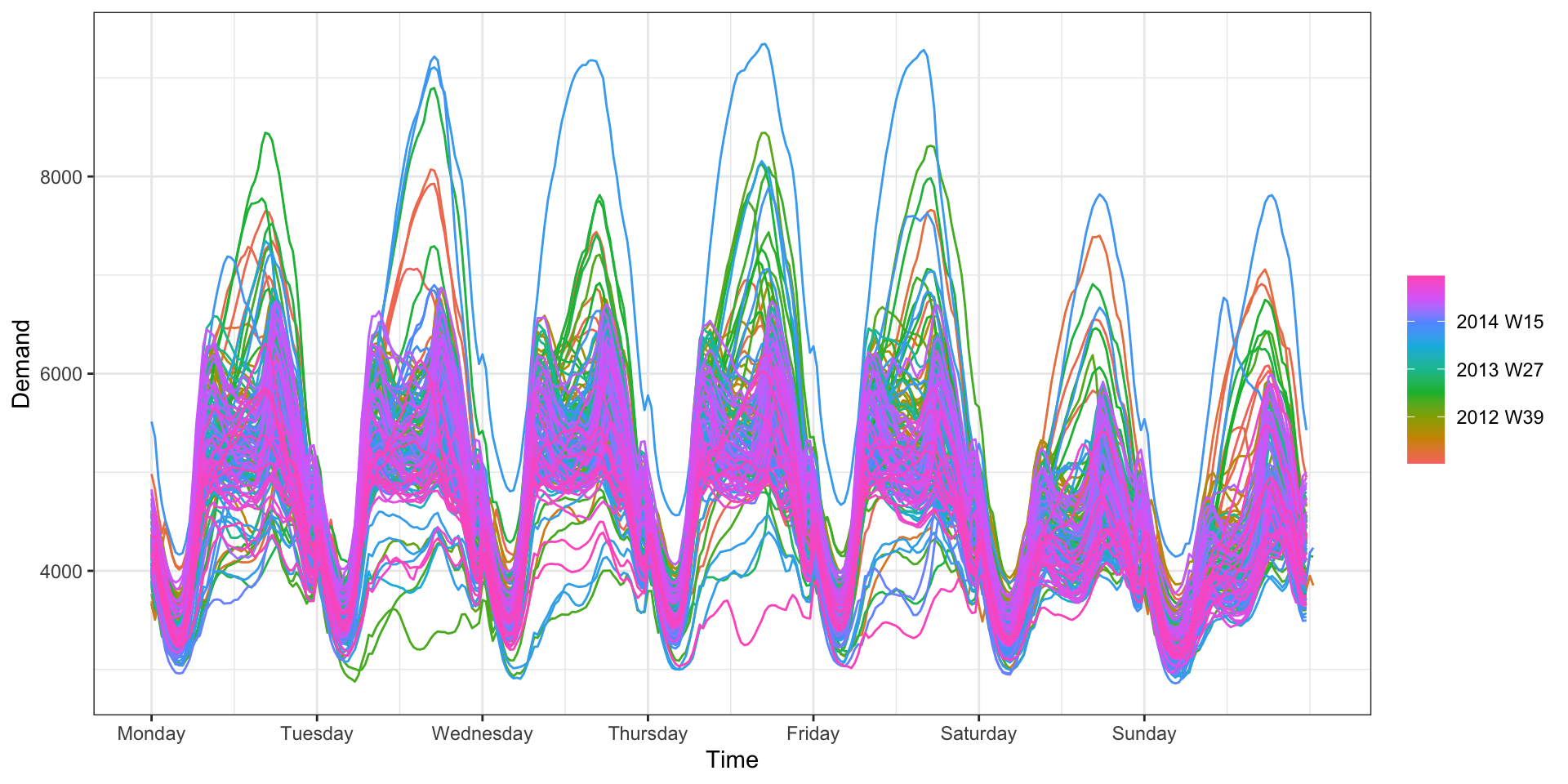
Task: Click the Saturday label below the chart
Action: (x=978, y=733)
